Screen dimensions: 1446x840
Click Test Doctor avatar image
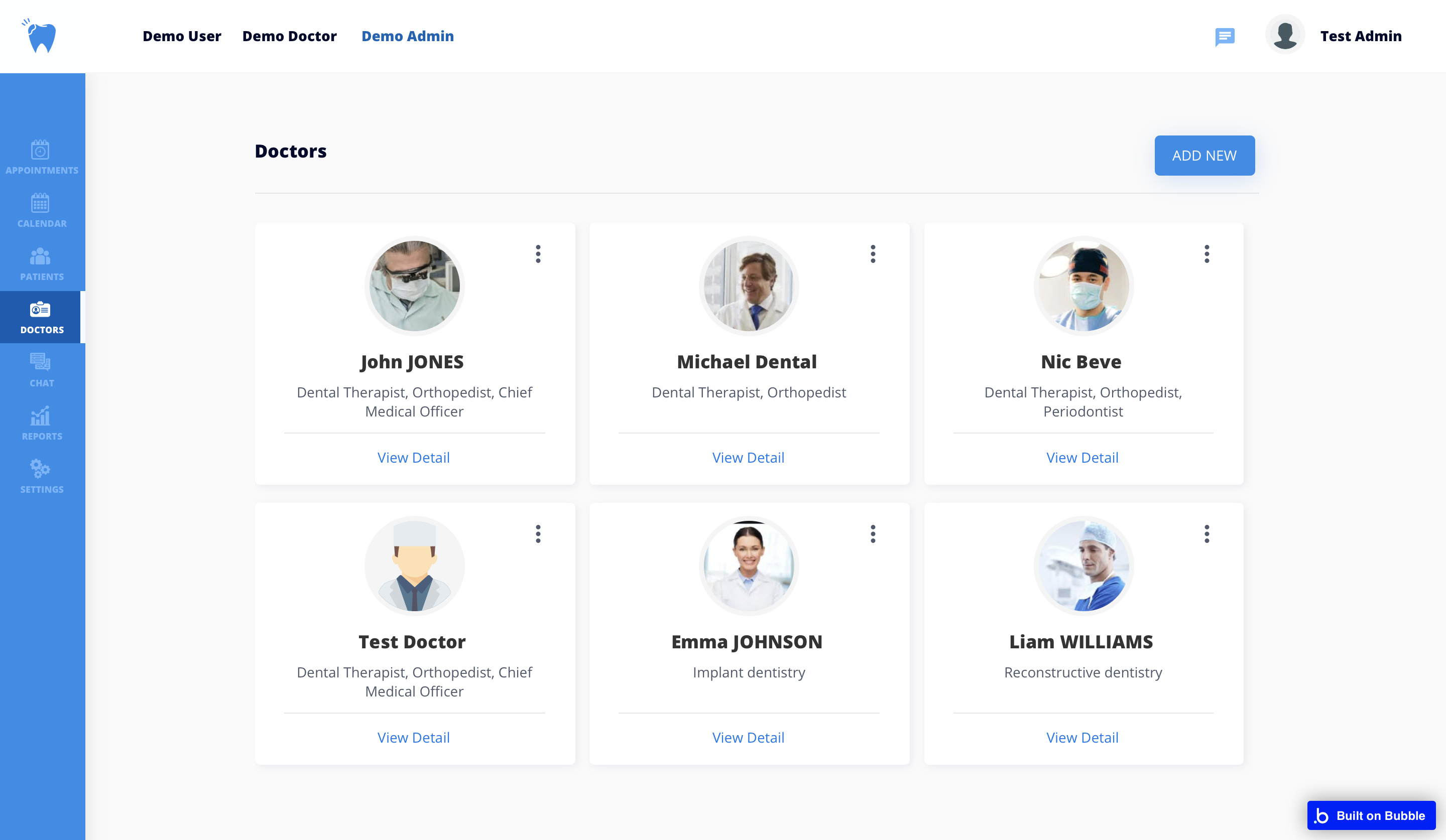414,566
